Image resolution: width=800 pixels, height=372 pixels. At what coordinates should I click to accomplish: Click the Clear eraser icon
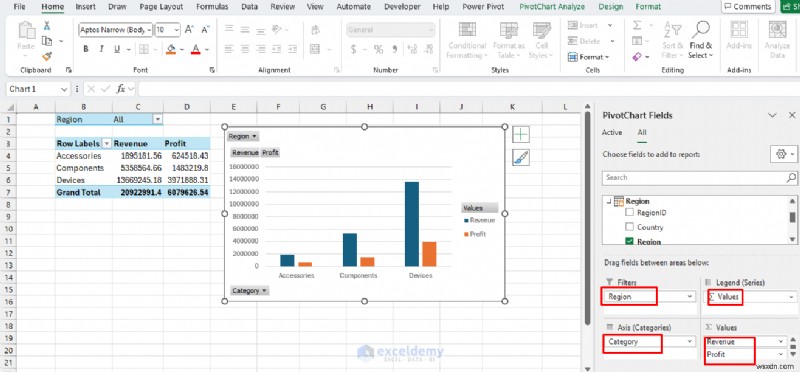pyautogui.click(x=636, y=57)
